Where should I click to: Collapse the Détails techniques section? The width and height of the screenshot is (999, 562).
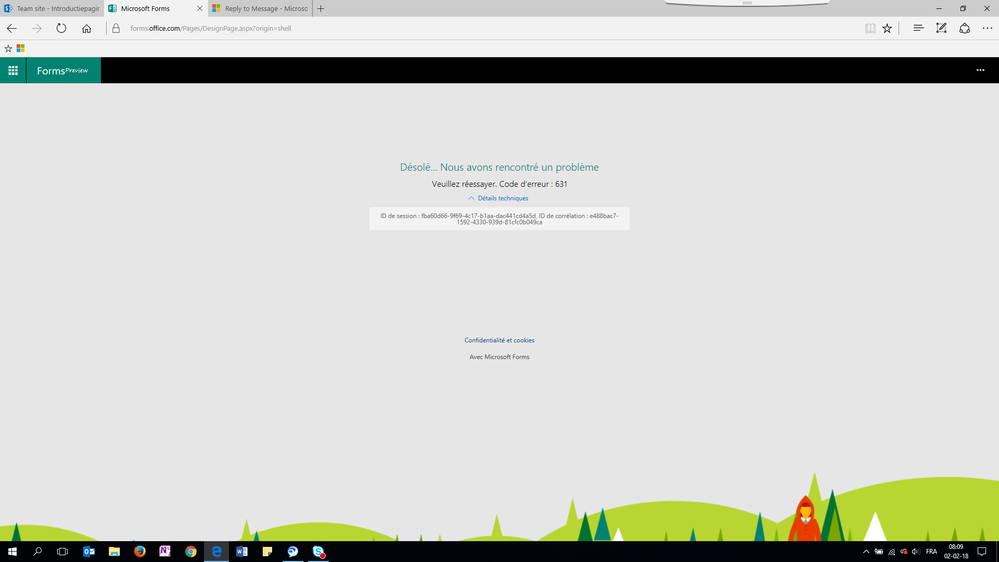[498, 198]
